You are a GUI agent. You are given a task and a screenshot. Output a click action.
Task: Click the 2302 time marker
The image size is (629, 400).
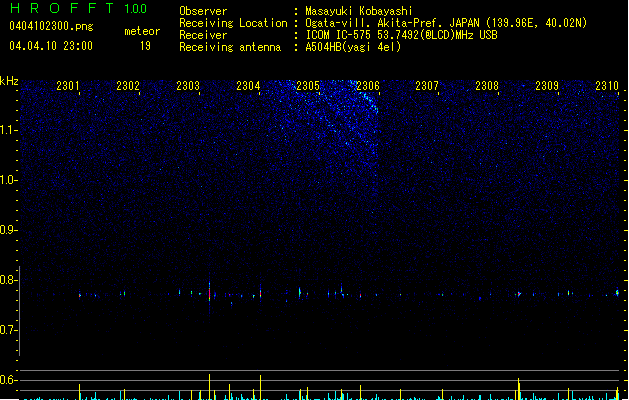point(128,86)
